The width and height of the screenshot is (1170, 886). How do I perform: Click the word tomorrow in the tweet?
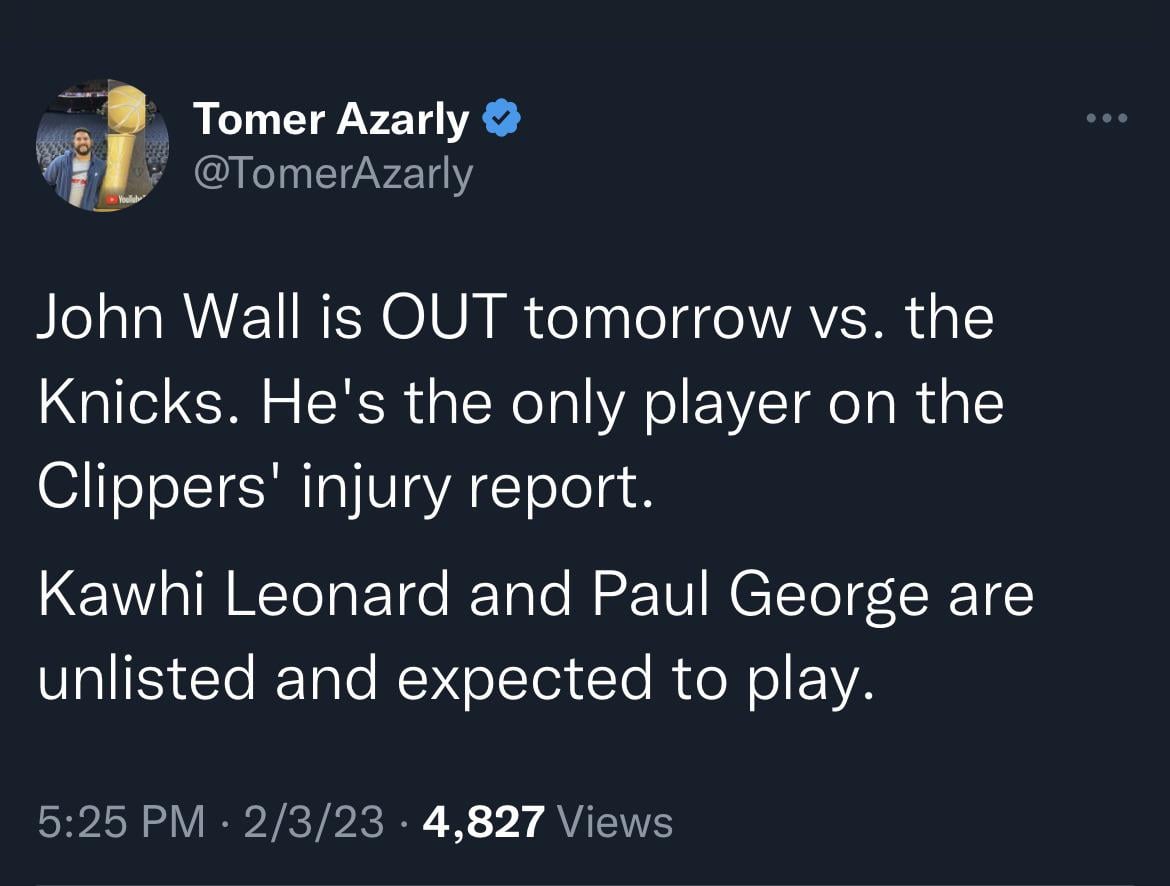point(654,319)
